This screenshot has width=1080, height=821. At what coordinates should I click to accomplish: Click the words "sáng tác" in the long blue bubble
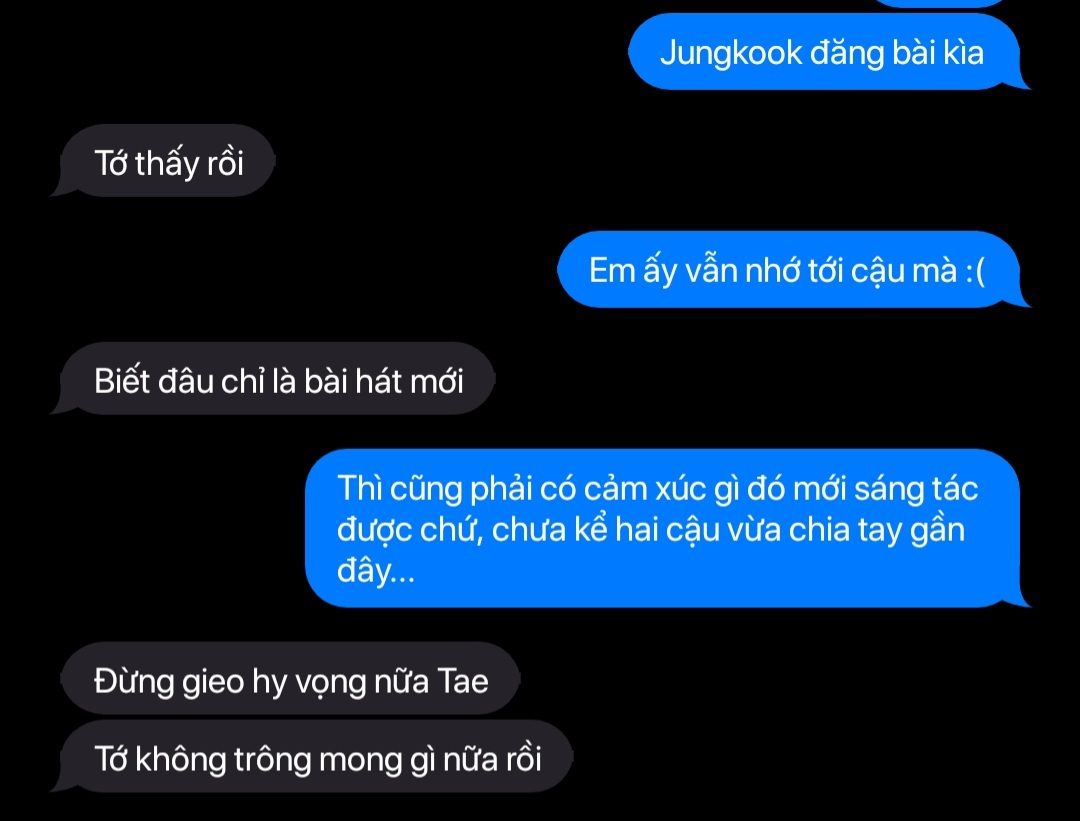click(x=916, y=489)
